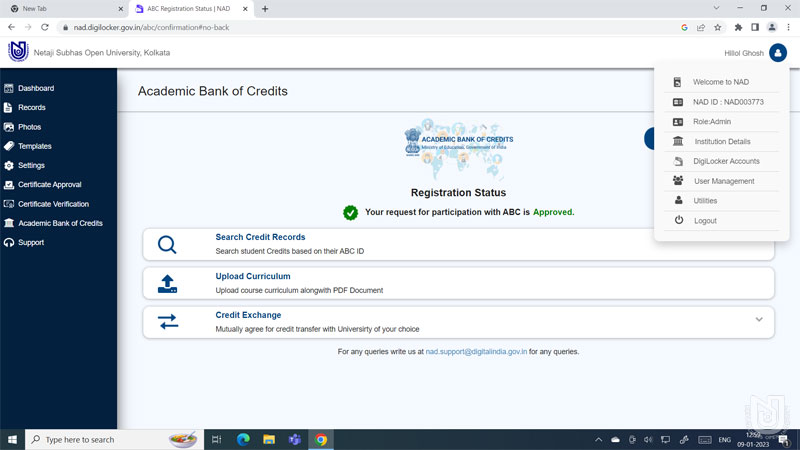The width and height of the screenshot is (800, 450).
Task: Click the User Management people icon
Action: [x=678, y=181]
